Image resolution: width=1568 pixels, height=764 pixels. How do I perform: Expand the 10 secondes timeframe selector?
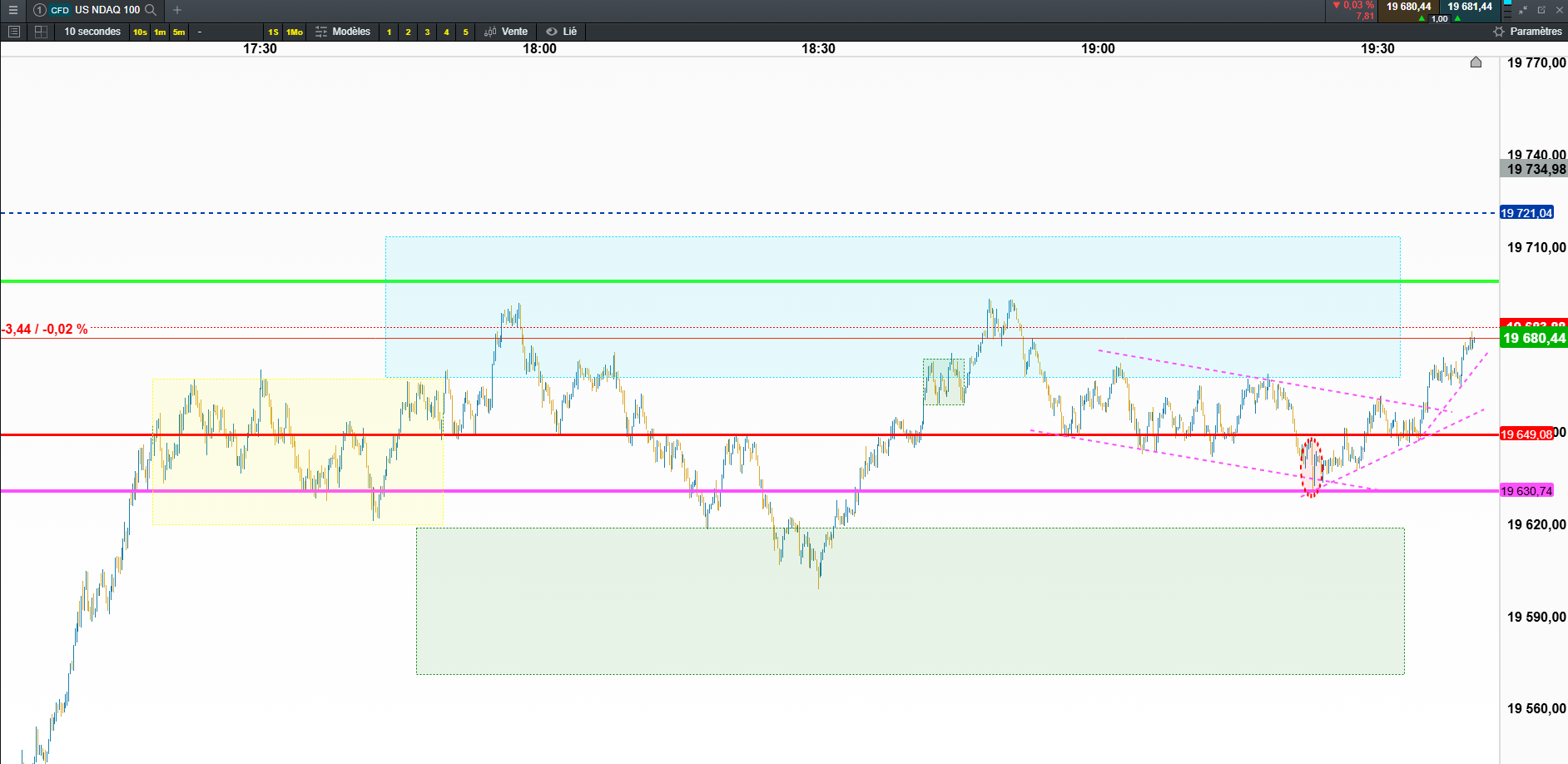(92, 32)
